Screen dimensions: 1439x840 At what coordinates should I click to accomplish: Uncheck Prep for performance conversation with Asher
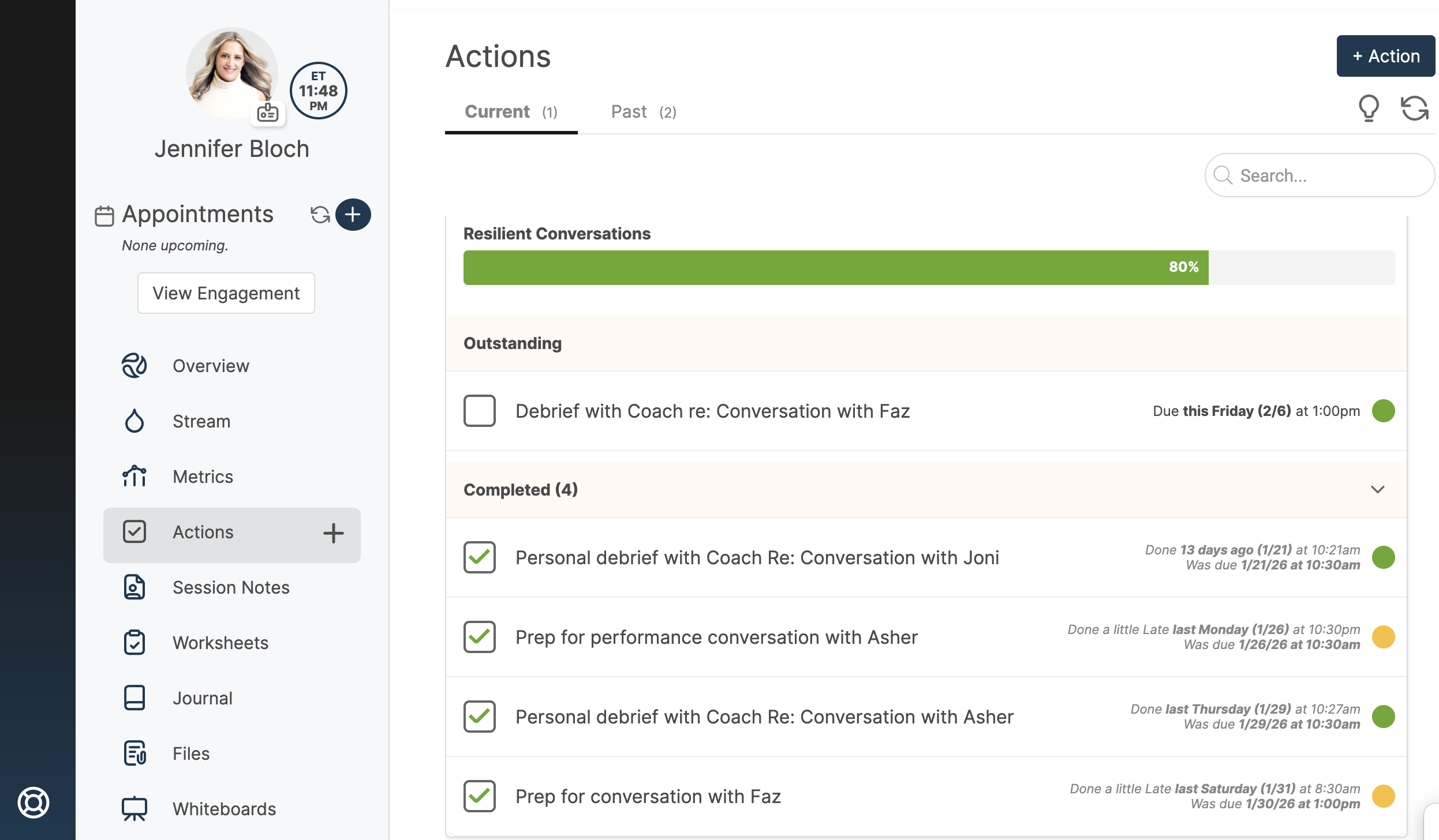pos(479,637)
